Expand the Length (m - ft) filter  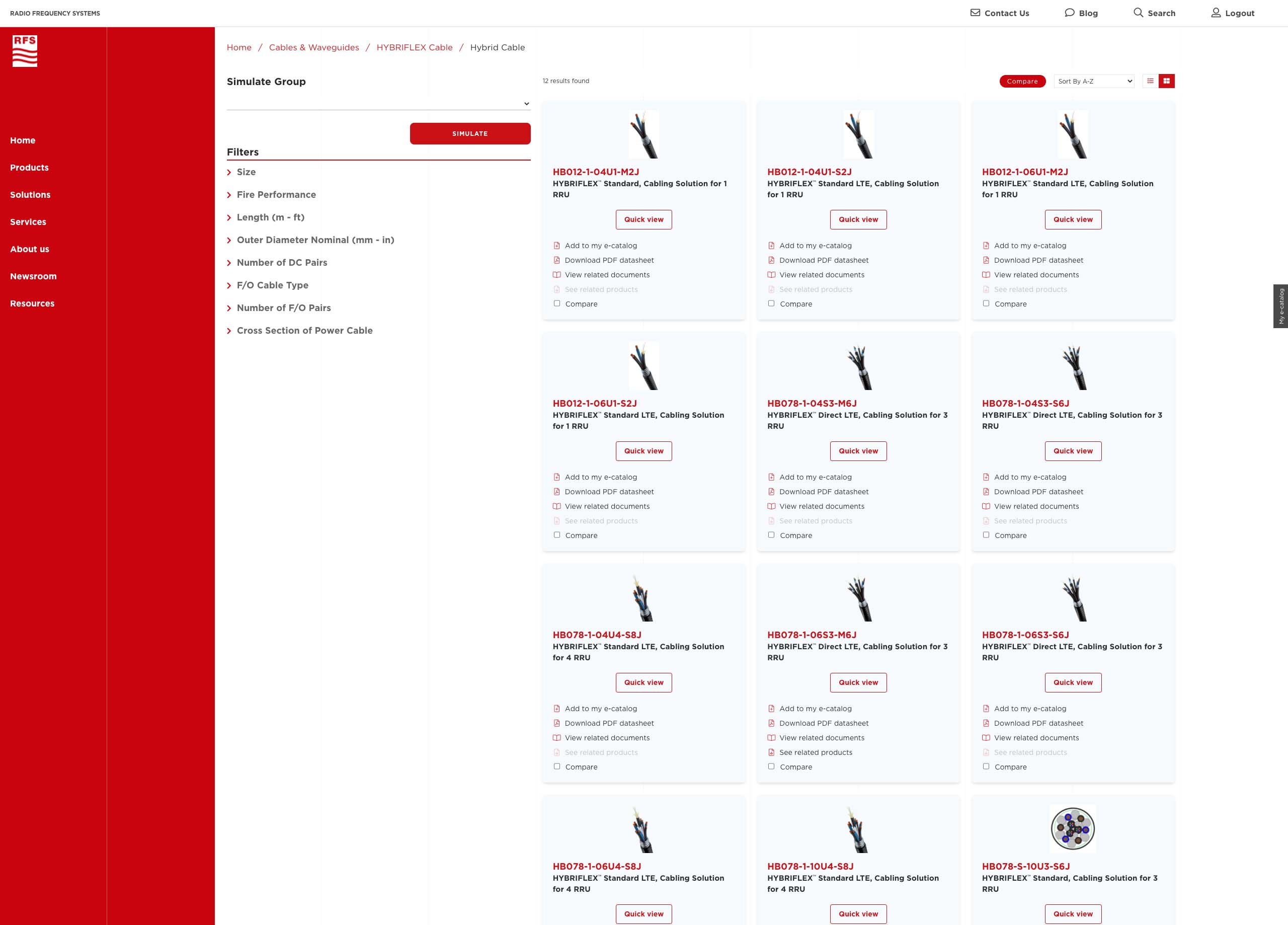(266, 217)
